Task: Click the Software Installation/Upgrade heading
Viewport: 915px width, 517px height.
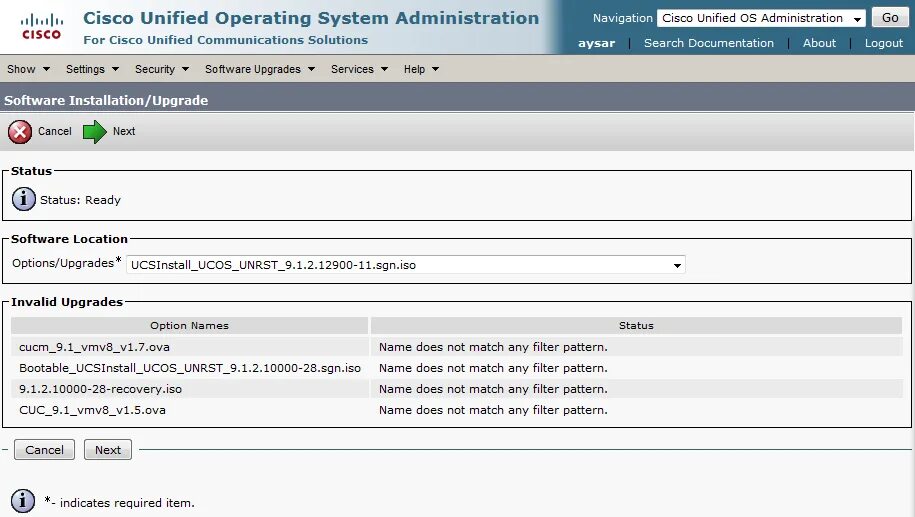Action: tap(106, 100)
